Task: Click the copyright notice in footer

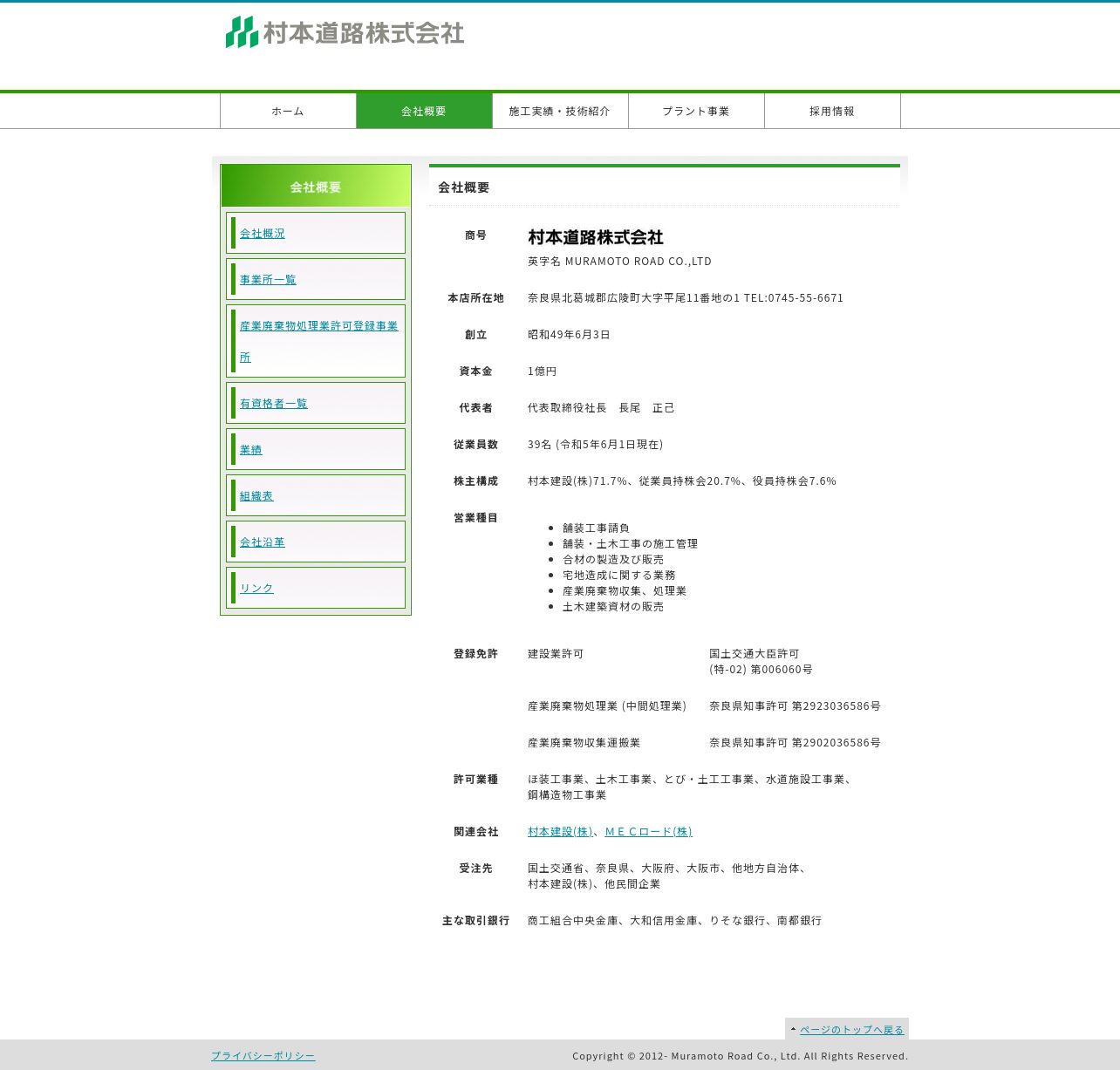Action: coord(741,1056)
